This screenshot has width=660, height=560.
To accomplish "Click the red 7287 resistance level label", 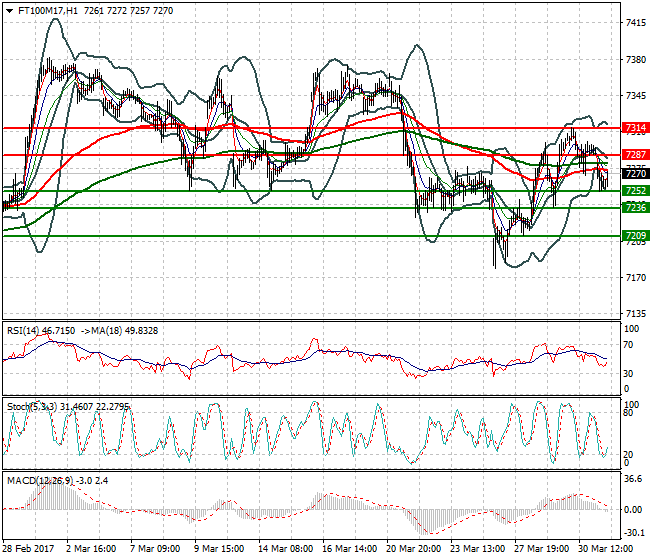I will [635, 155].
